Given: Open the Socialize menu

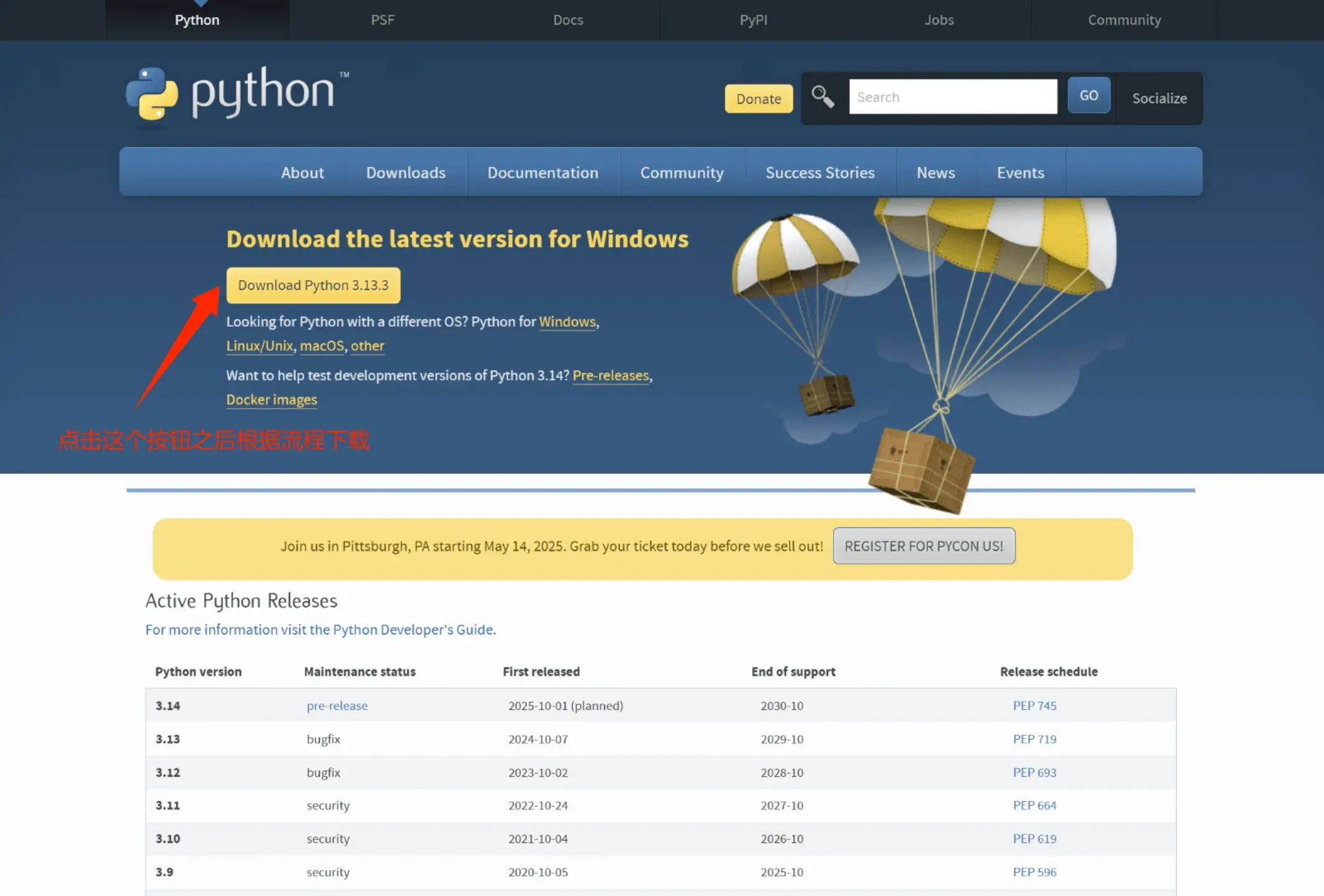Looking at the screenshot, I should 1160,98.
